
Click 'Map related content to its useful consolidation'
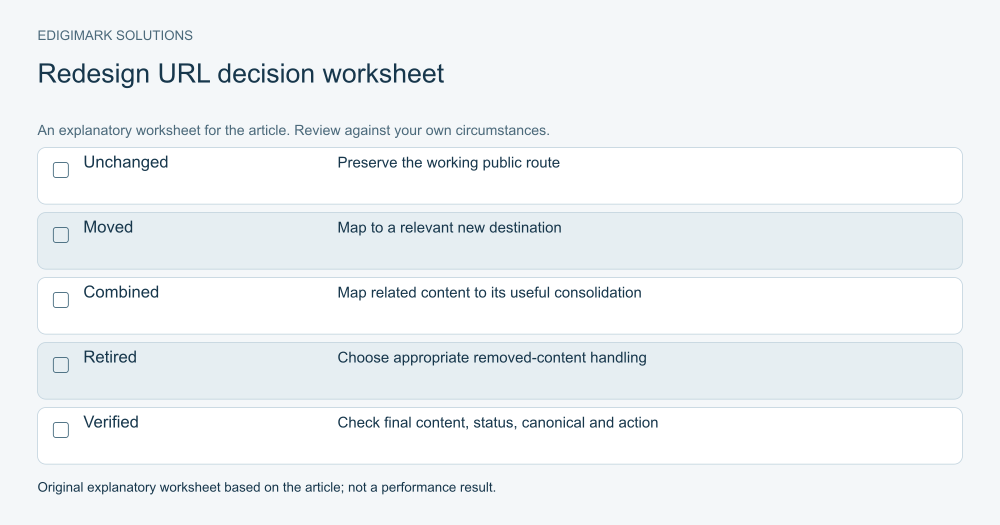489,293
